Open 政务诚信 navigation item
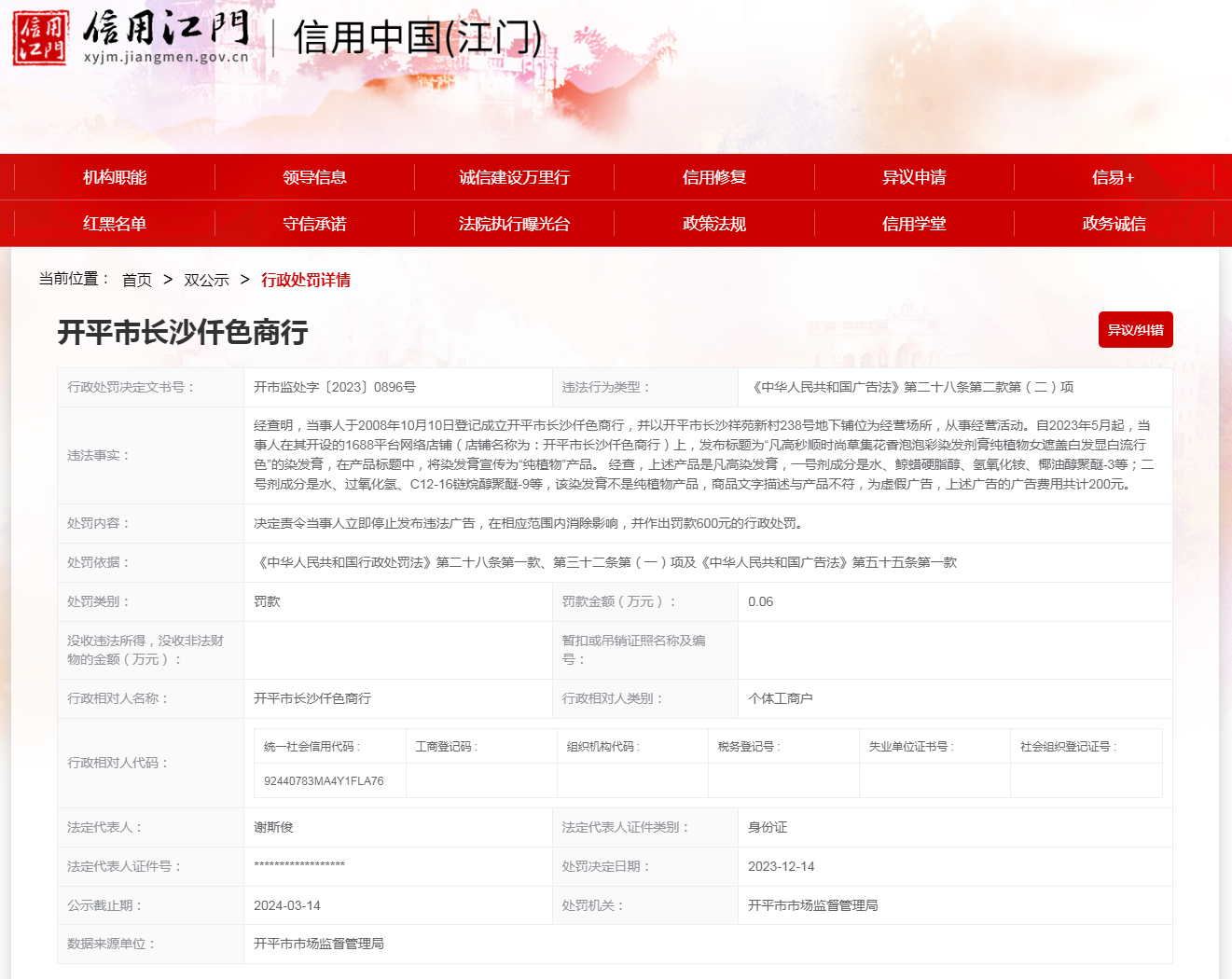The image size is (1232, 979). tap(1114, 224)
